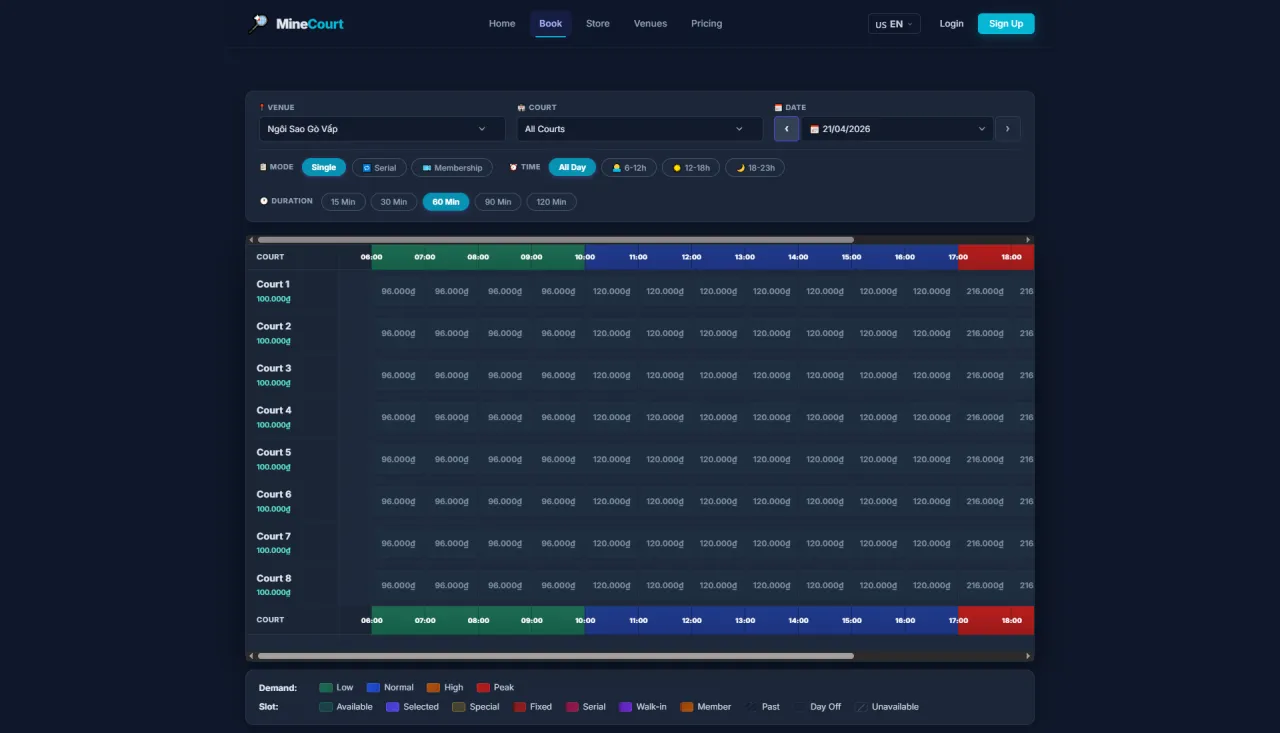This screenshot has width=1280, height=733.
Task: Navigate to Venues
Action: (x=650, y=24)
